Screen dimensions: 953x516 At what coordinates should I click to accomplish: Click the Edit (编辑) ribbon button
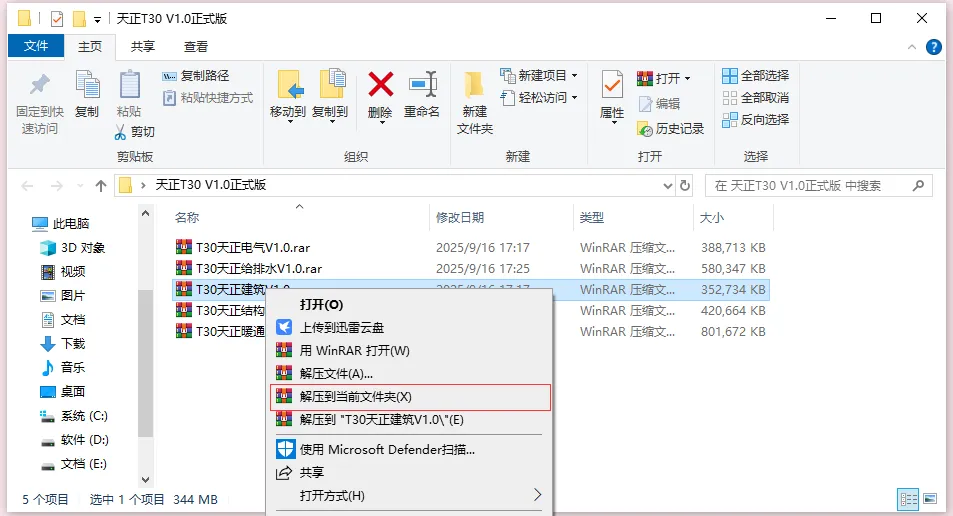click(x=659, y=104)
